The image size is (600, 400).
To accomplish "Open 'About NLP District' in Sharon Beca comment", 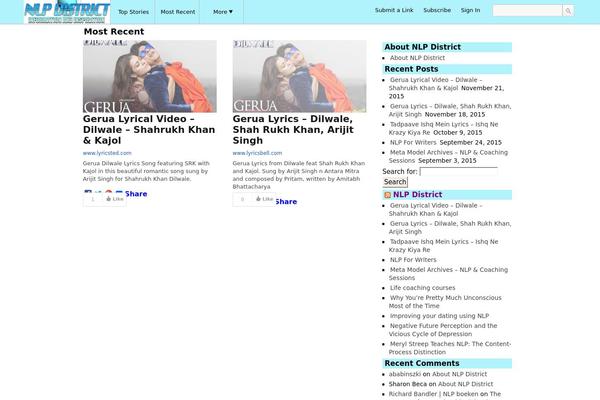I will point(465,384).
